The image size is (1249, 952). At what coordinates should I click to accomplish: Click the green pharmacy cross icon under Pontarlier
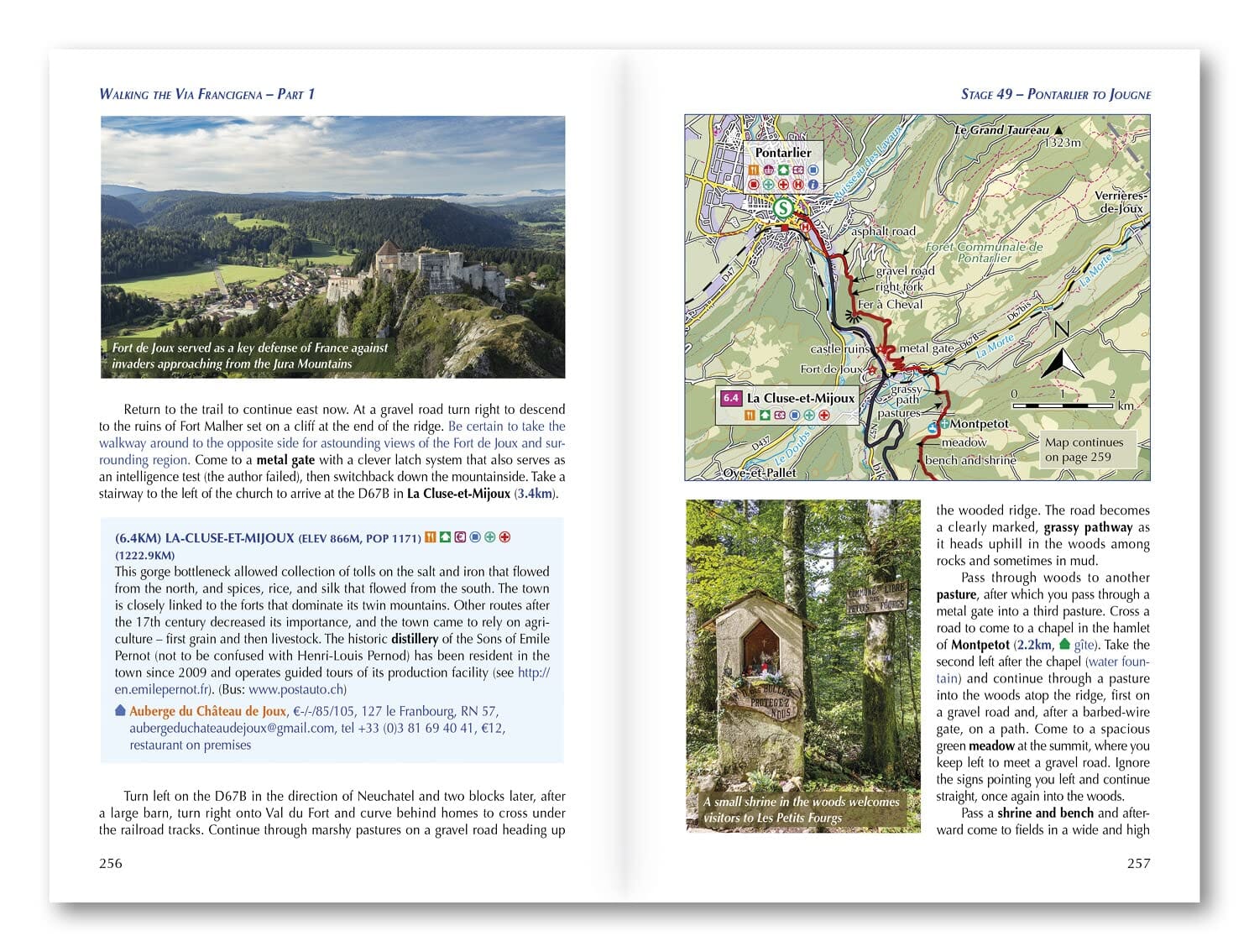(x=769, y=184)
